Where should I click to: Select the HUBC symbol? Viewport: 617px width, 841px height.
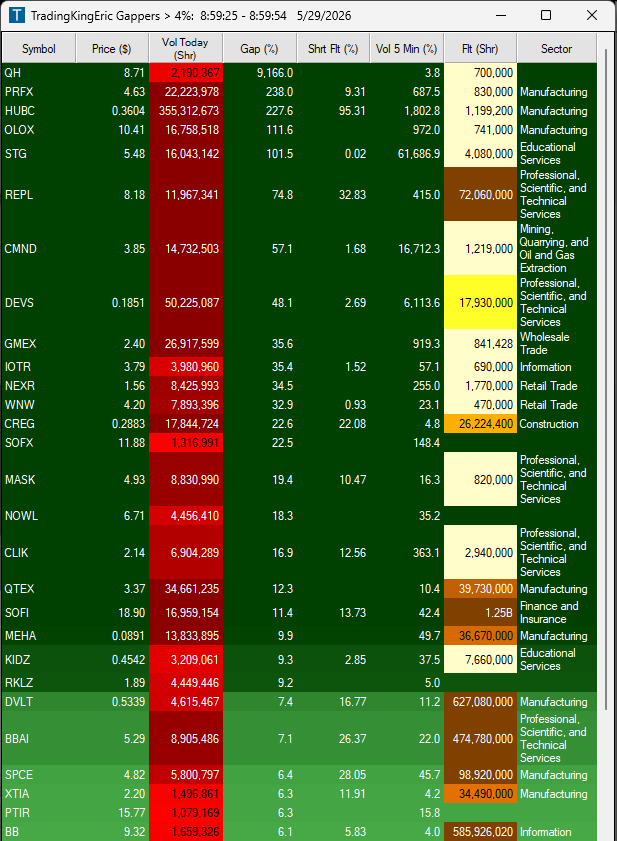(20, 111)
